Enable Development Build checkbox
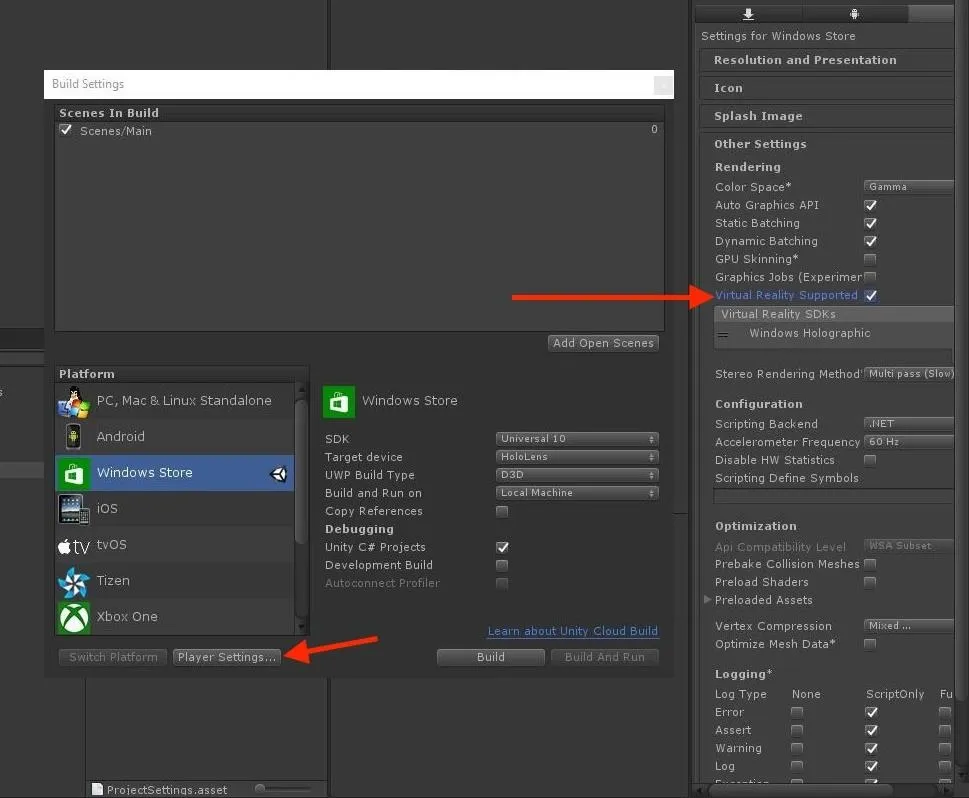This screenshot has width=969, height=798. tap(502, 565)
